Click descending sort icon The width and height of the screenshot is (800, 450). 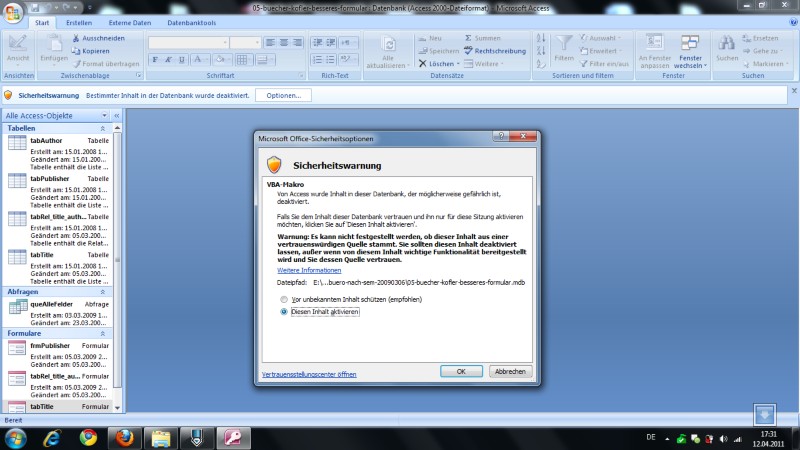(x=541, y=51)
